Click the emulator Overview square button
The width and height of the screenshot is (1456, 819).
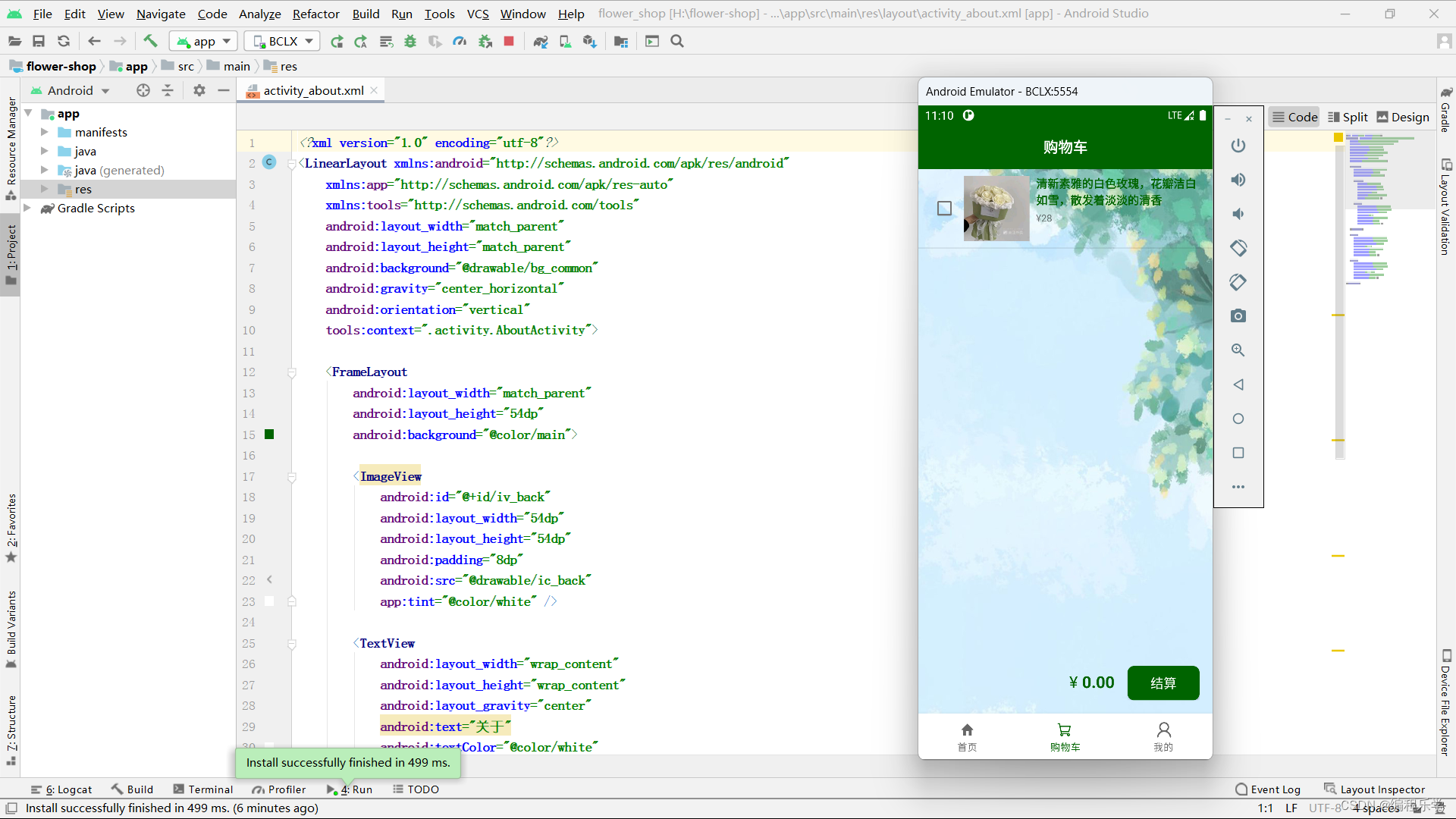(x=1238, y=453)
